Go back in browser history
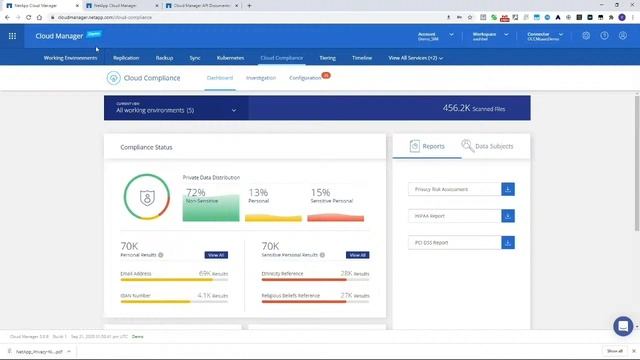The width and height of the screenshot is (640, 360). [7, 17]
